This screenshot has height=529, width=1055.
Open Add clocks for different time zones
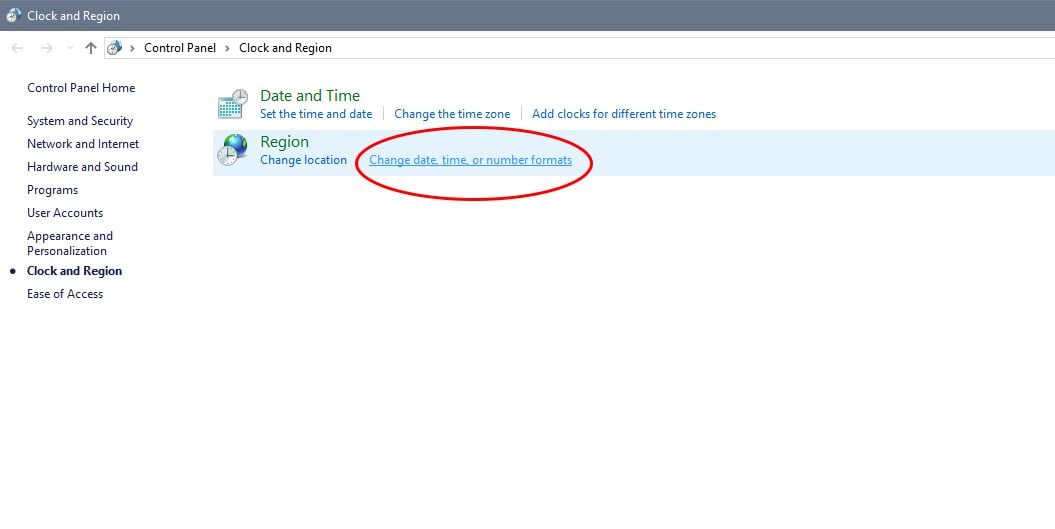[624, 114]
